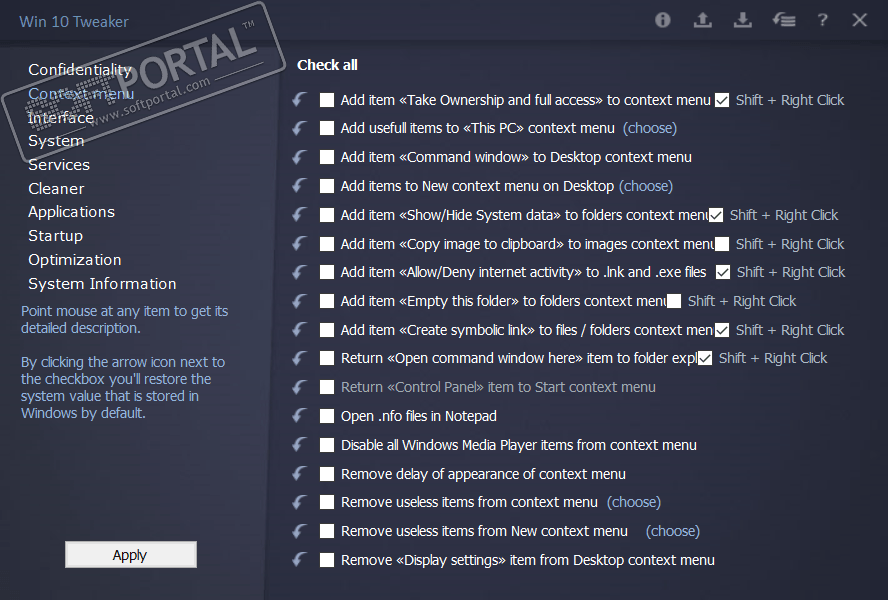This screenshot has width=888, height=600.
Task: Click restore arrow for Allow/Deny internet activity
Action: (x=300, y=272)
